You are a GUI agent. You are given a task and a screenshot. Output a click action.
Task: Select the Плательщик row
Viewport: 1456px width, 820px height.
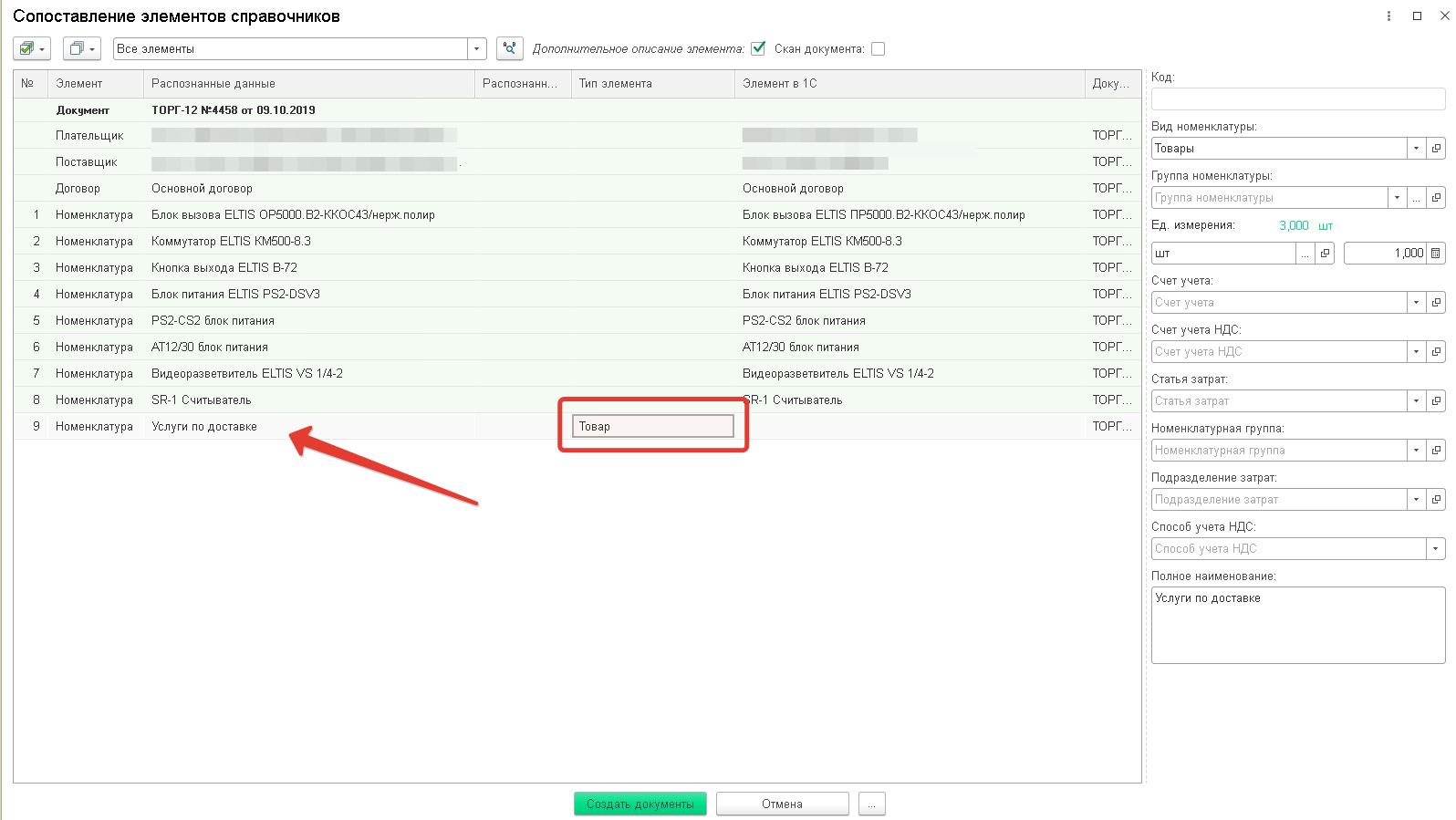click(x=577, y=135)
